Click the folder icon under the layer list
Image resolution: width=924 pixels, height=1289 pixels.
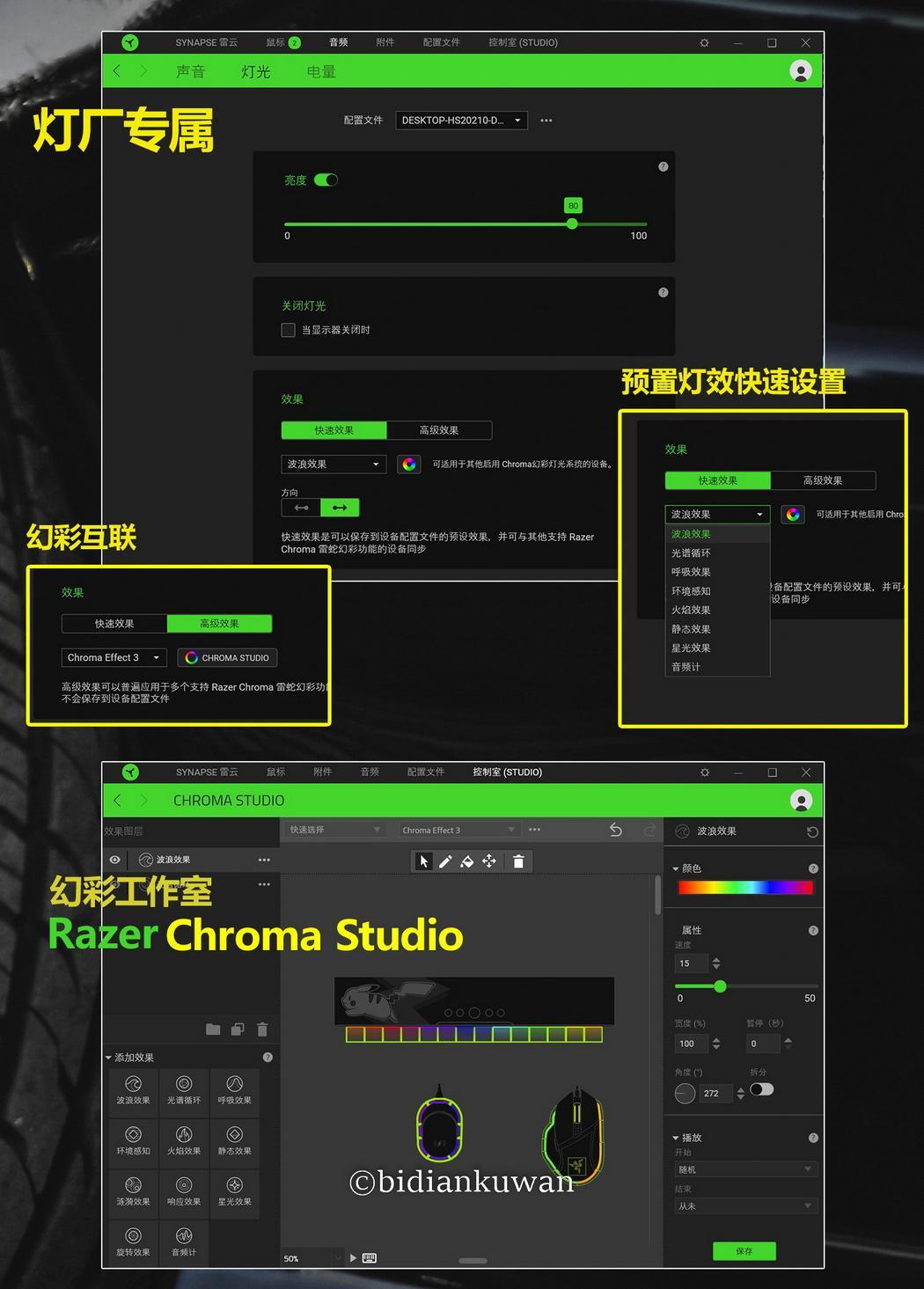(213, 1029)
